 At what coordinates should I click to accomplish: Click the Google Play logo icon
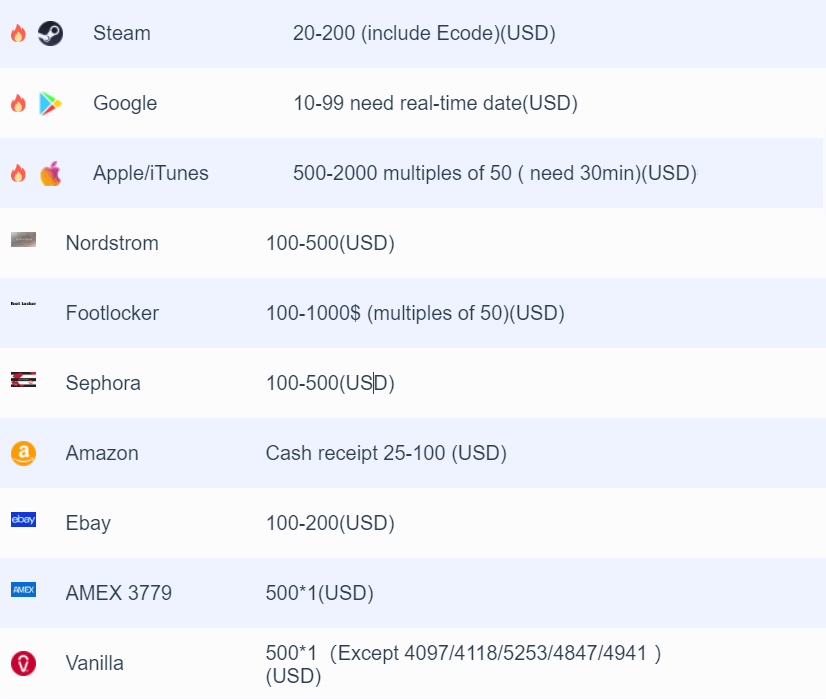click(x=51, y=103)
